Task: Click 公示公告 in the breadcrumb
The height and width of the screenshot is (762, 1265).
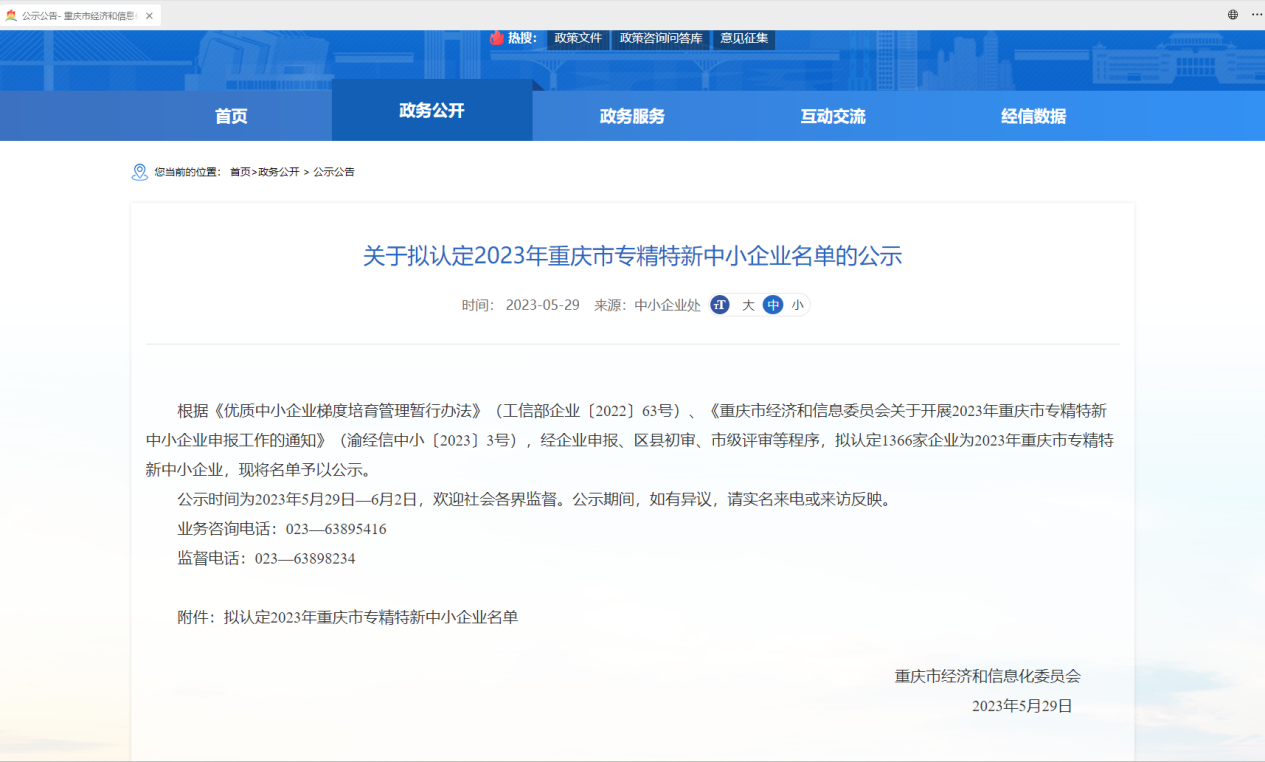Action: (x=334, y=172)
